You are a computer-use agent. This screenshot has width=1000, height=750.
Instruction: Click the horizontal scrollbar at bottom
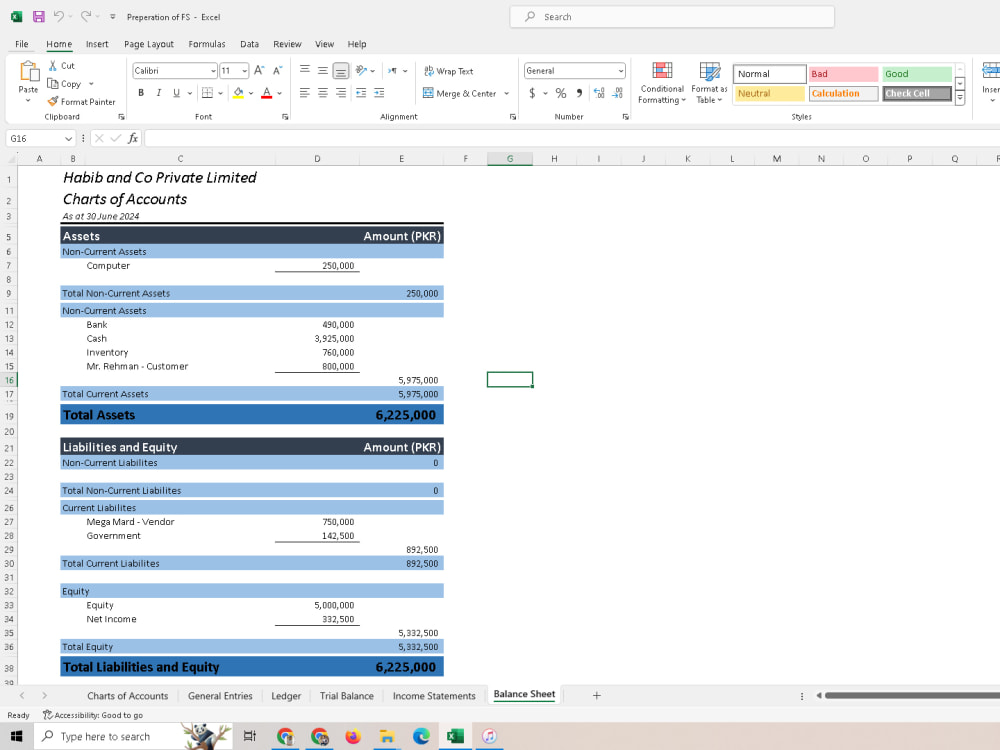click(912, 696)
